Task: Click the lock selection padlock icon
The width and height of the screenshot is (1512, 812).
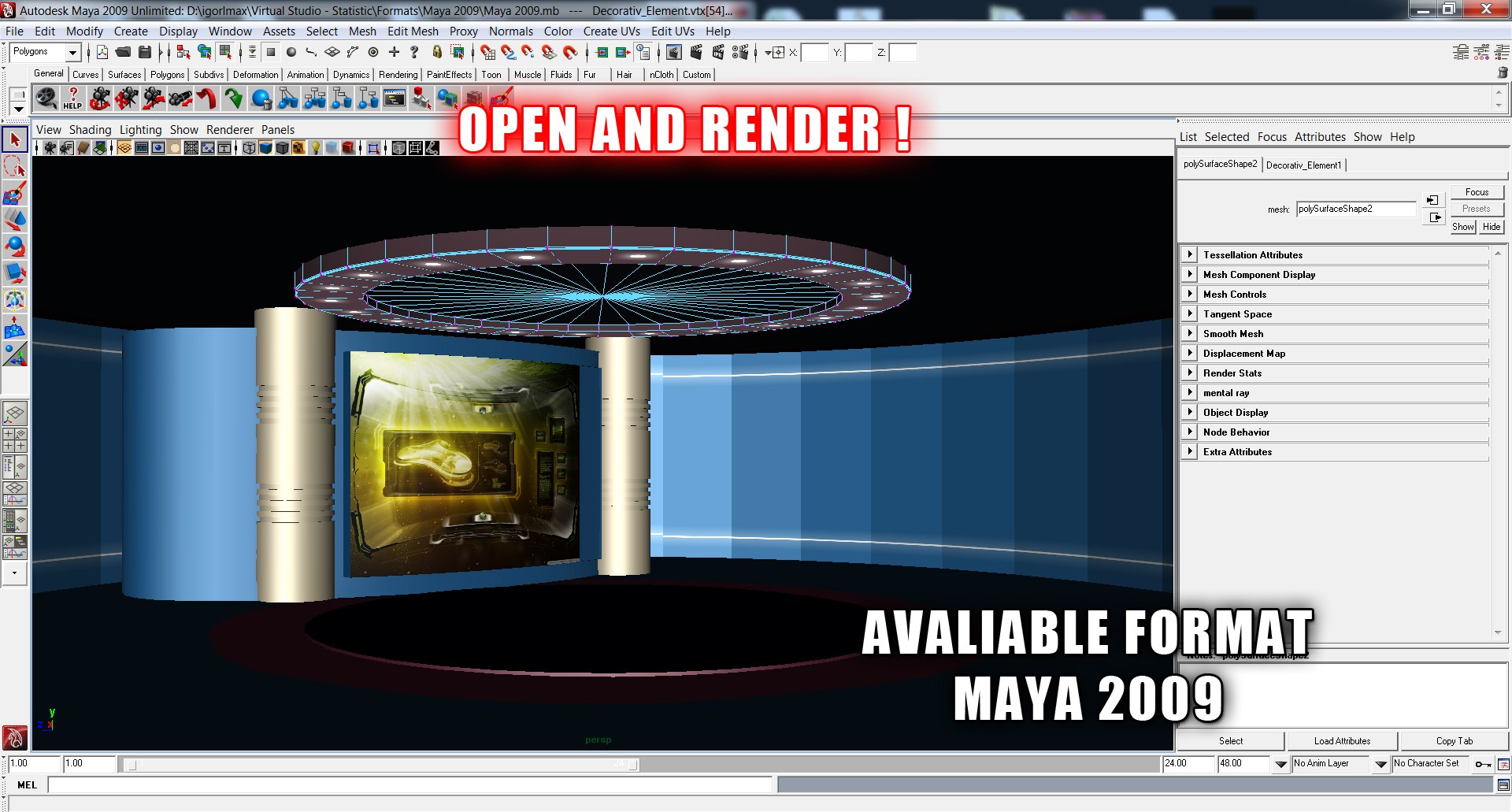Action: point(437,53)
